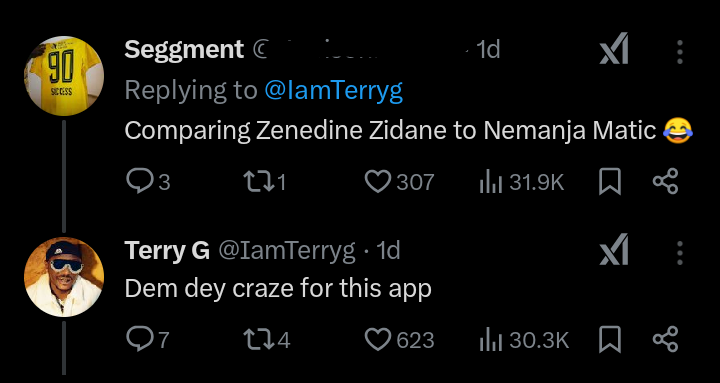Bookmark Terry G's tweet
Screen dimensions: 720x383
click(610, 340)
